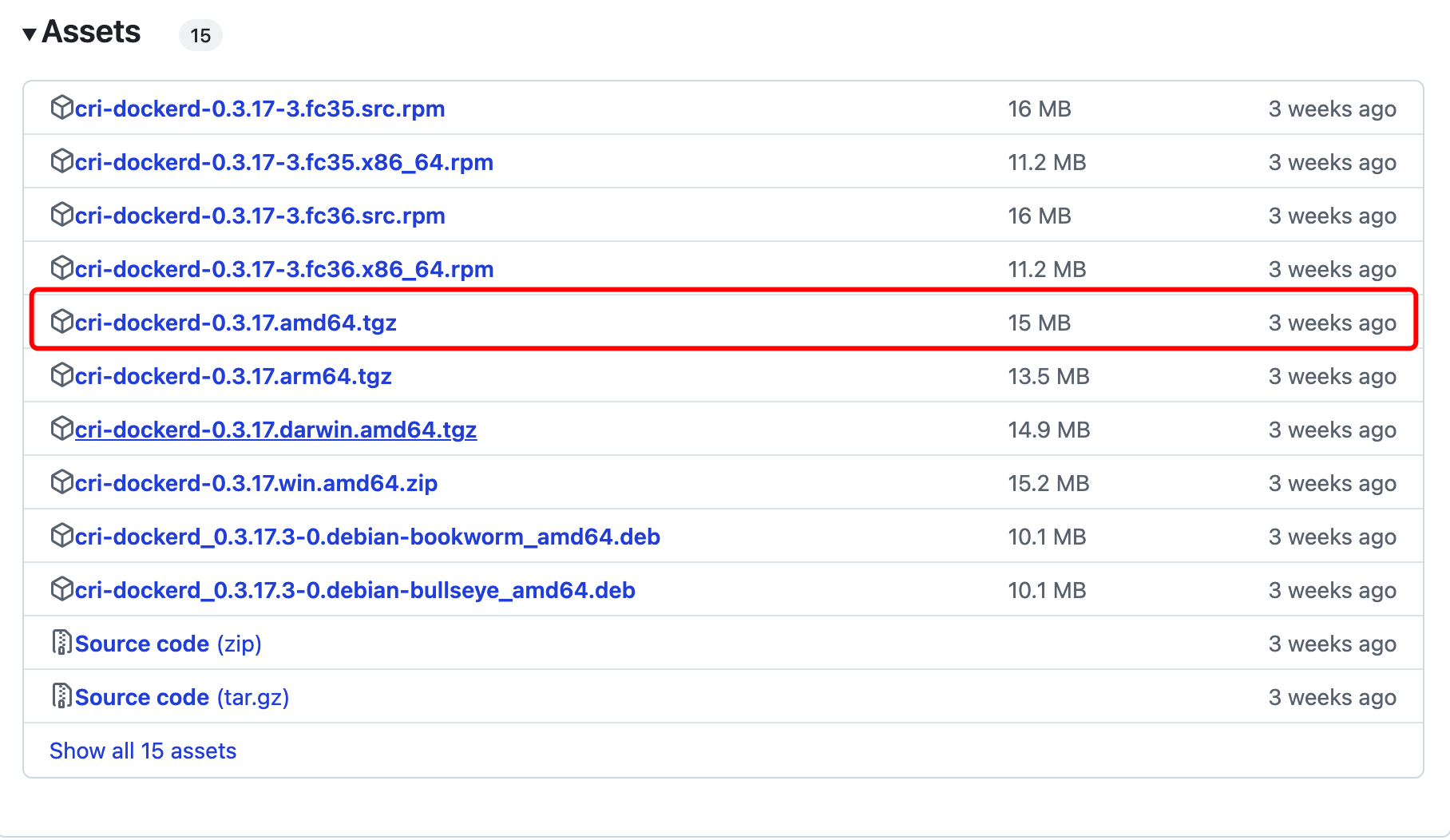The image size is (1450, 840).
Task: Click package icon beside fc36.src.rpm
Action: (x=61, y=215)
